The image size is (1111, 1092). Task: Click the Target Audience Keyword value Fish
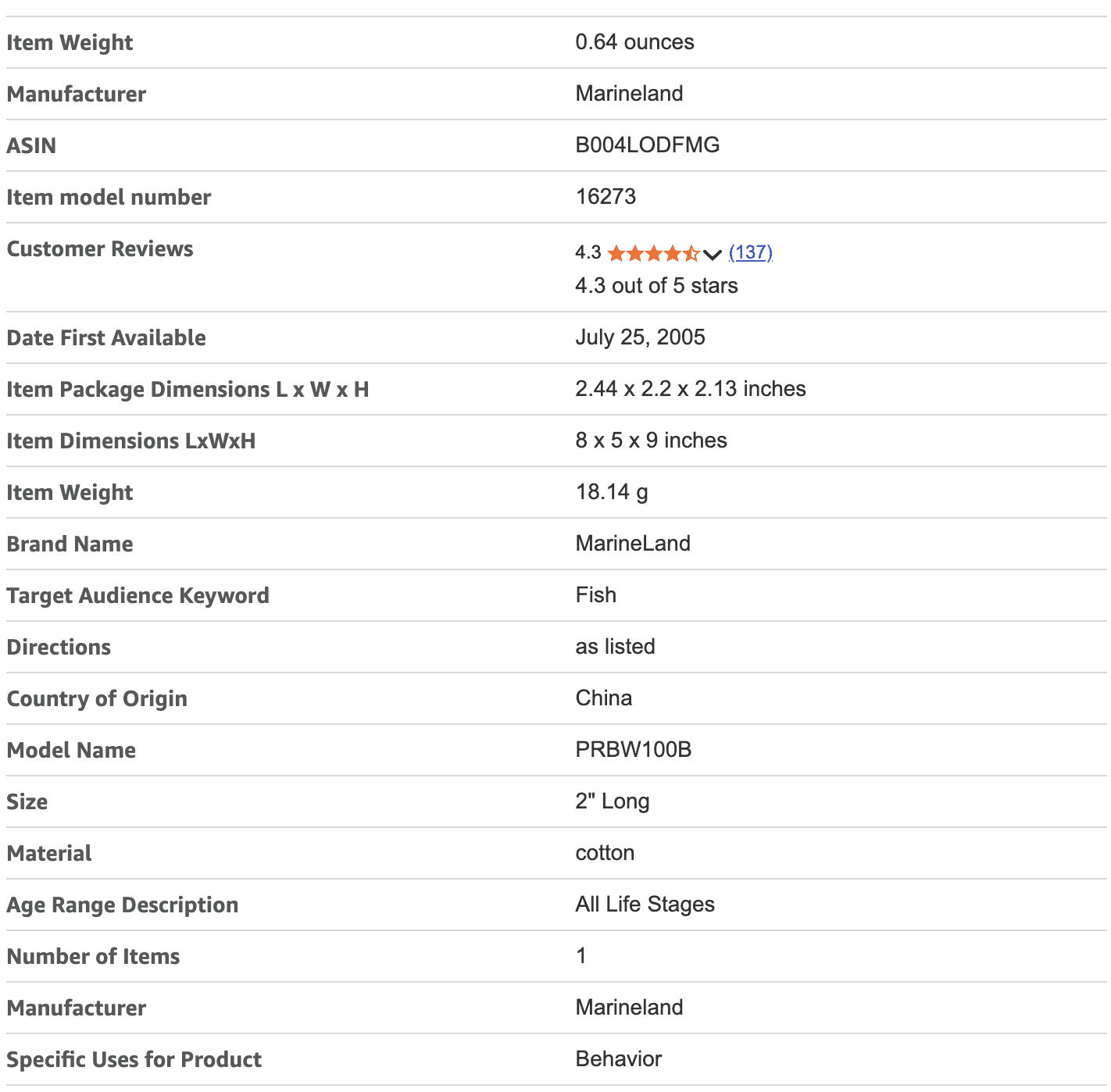(595, 595)
